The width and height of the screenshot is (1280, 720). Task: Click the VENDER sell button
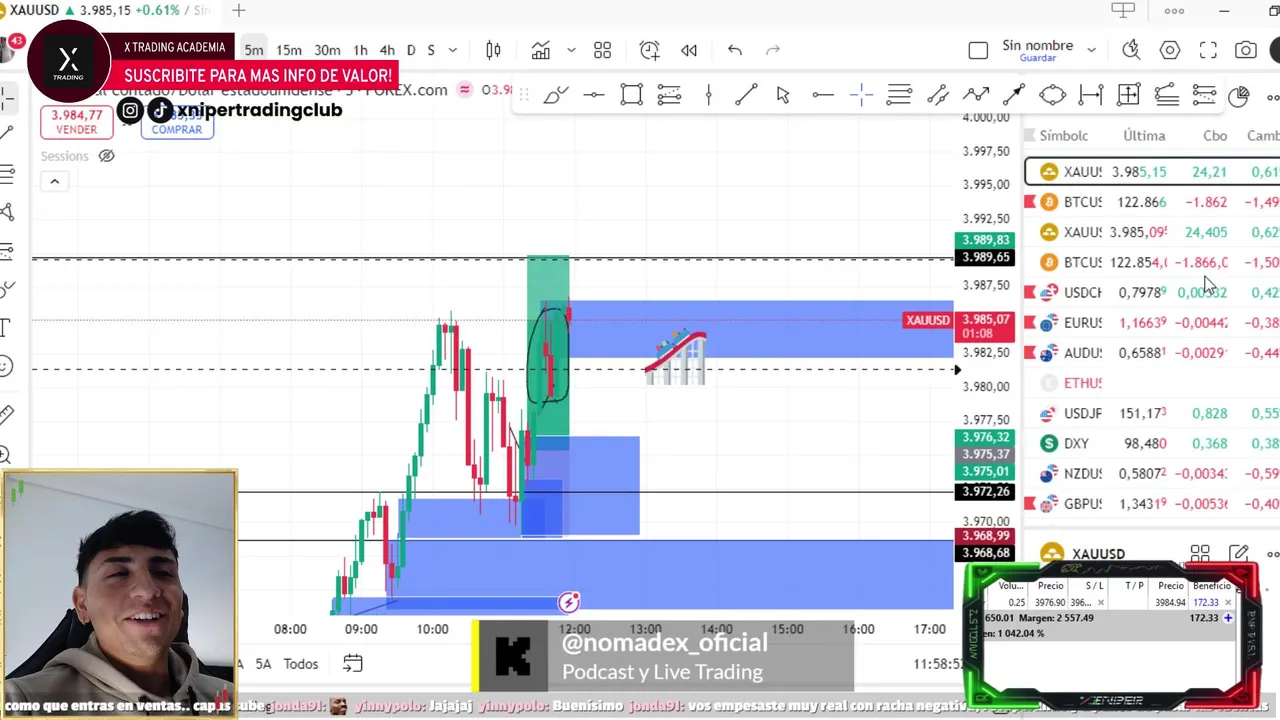point(76,122)
